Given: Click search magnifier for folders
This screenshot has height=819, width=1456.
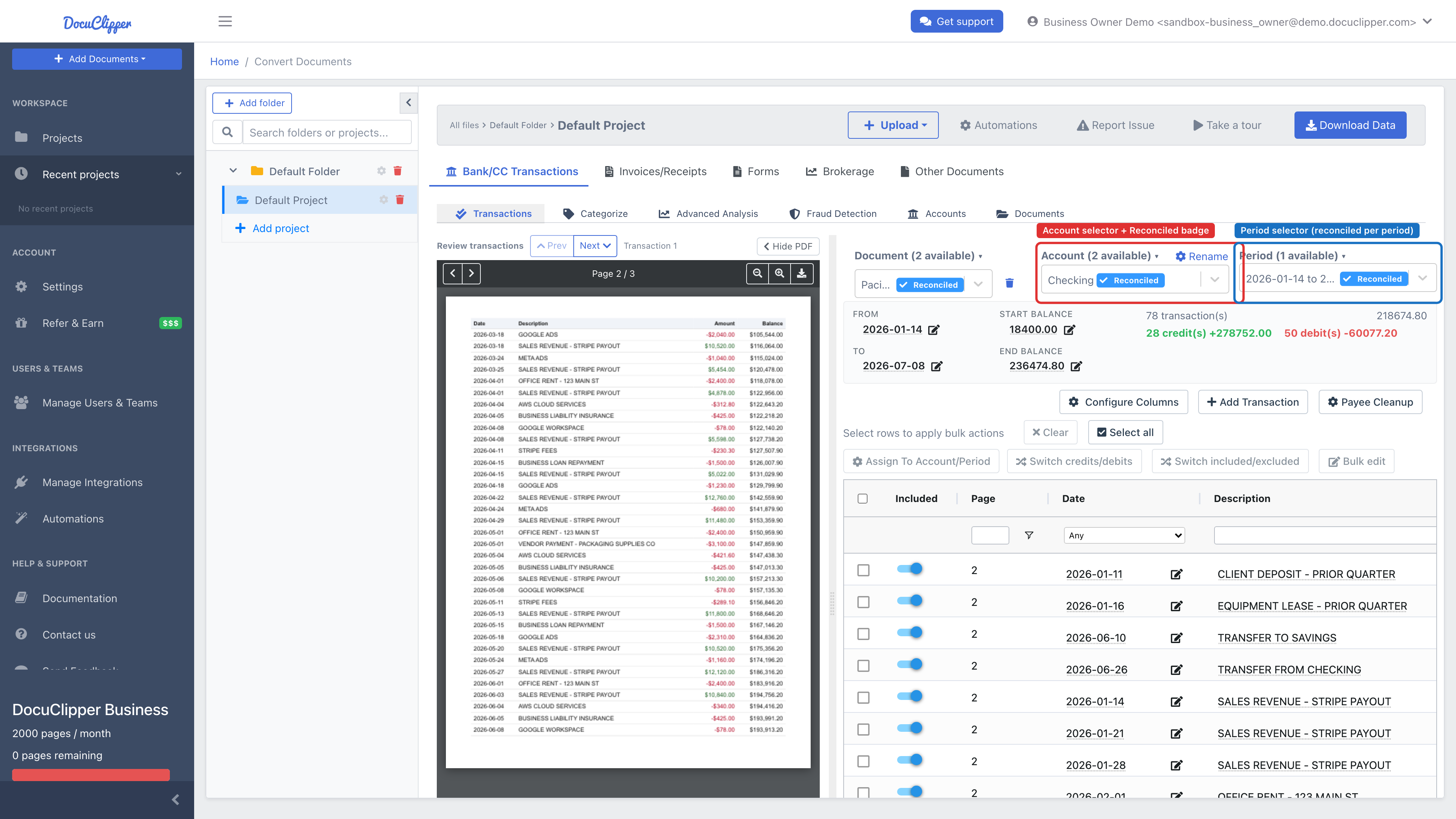Looking at the screenshot, I should (227, 132).
